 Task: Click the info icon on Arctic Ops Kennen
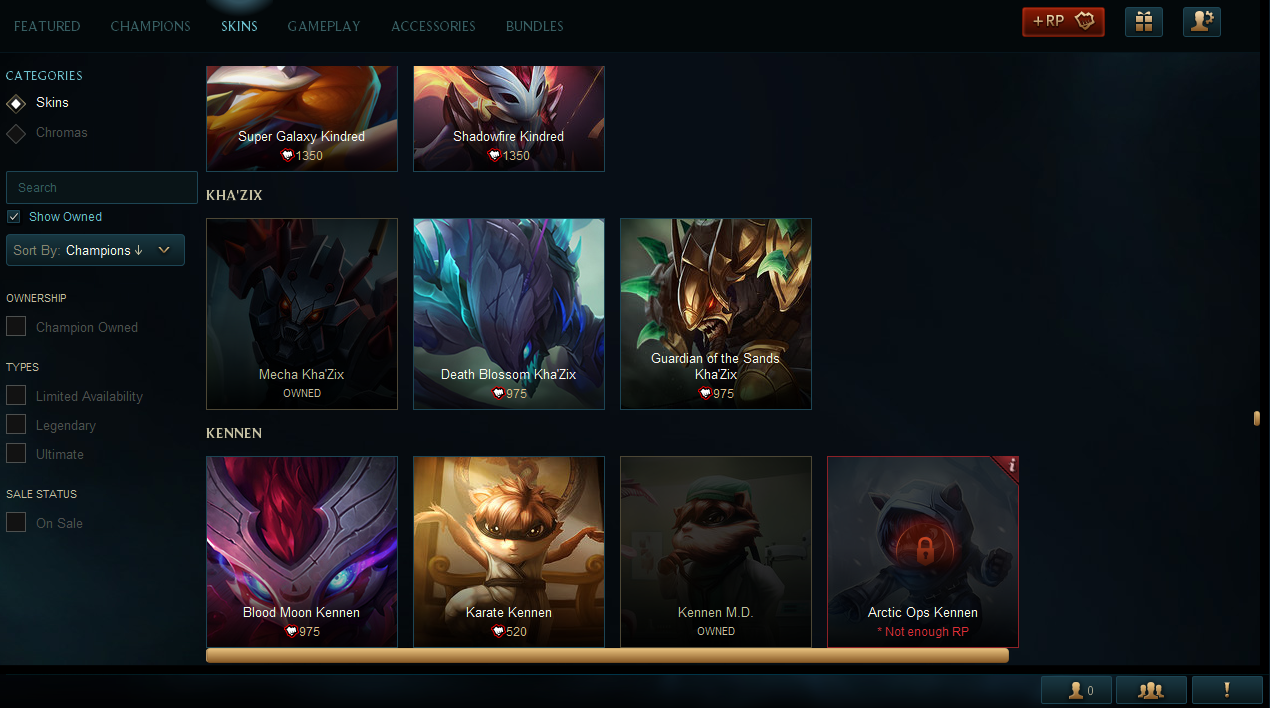[1011, 465]
